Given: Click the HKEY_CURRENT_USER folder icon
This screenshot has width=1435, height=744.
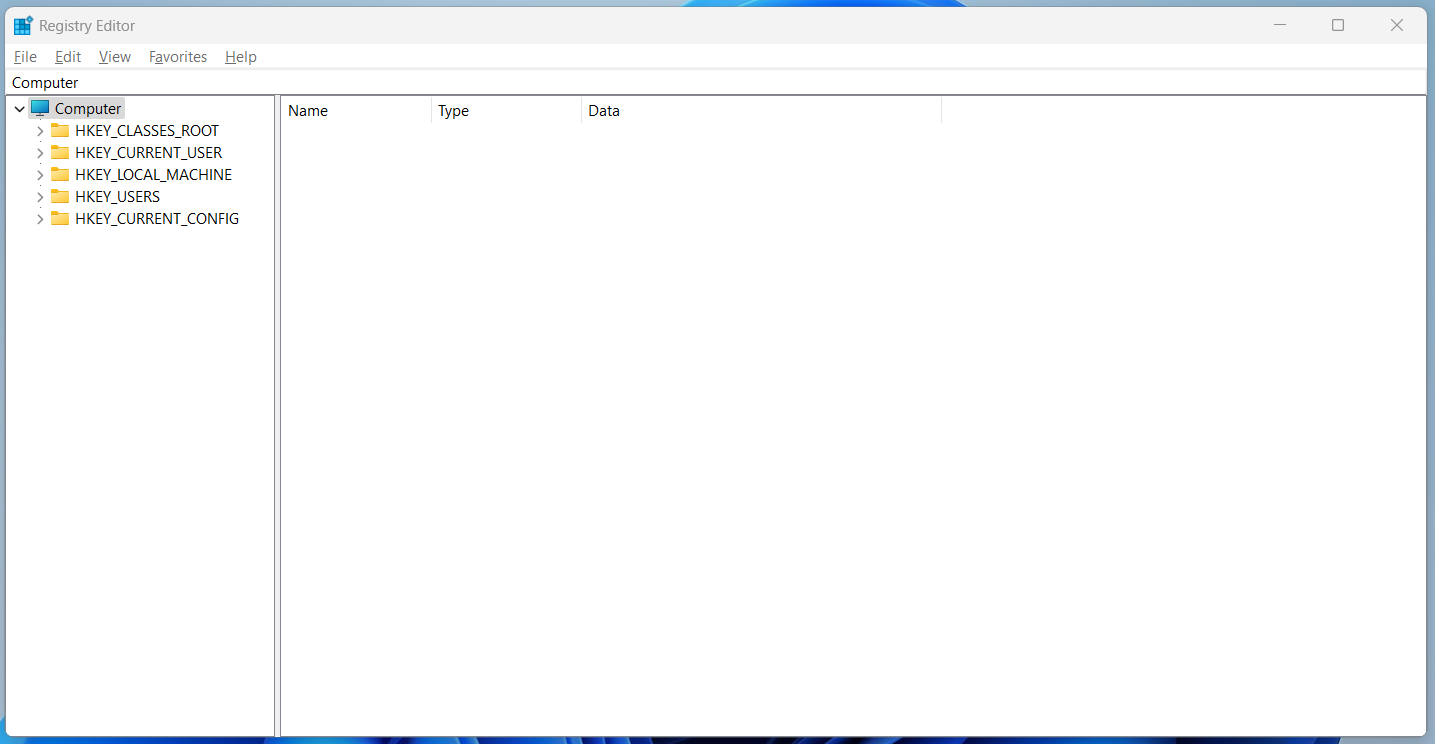Looking at the screenshot, I should [x=60, y=152].
